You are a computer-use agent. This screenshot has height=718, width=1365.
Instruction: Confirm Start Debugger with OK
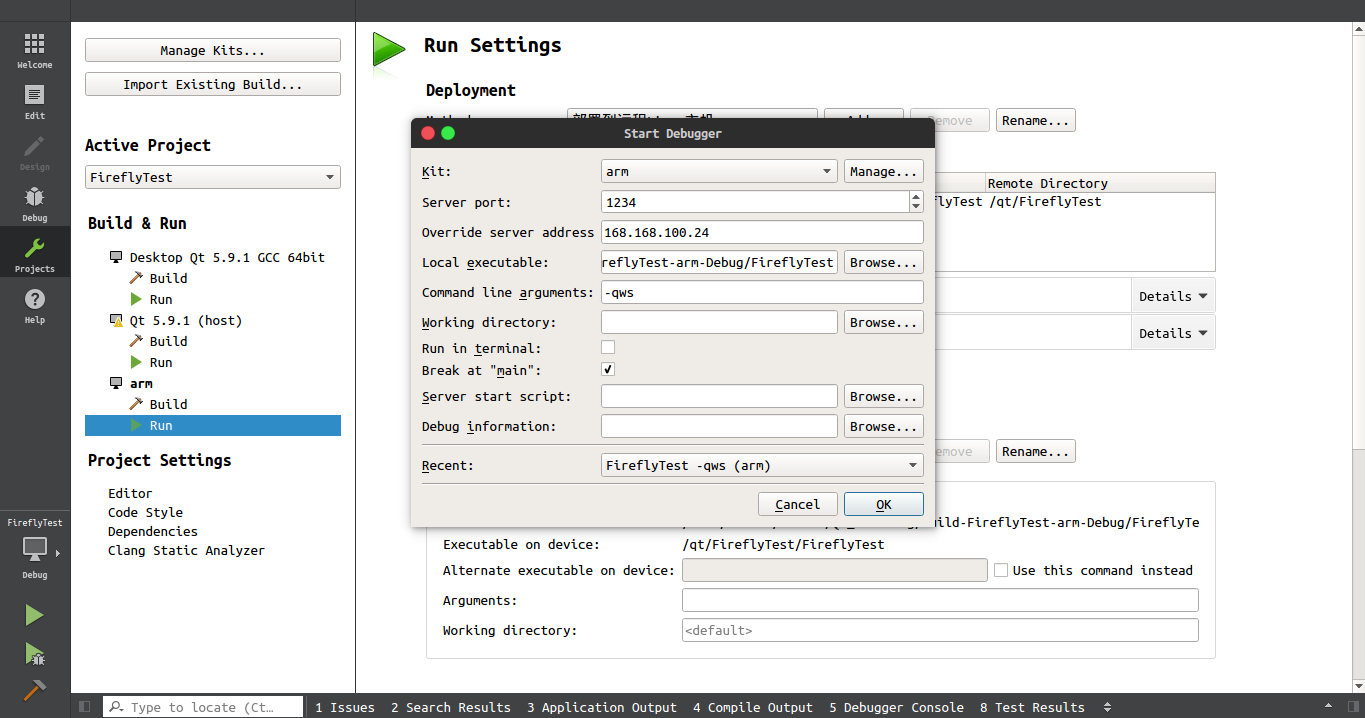[884, 504]
